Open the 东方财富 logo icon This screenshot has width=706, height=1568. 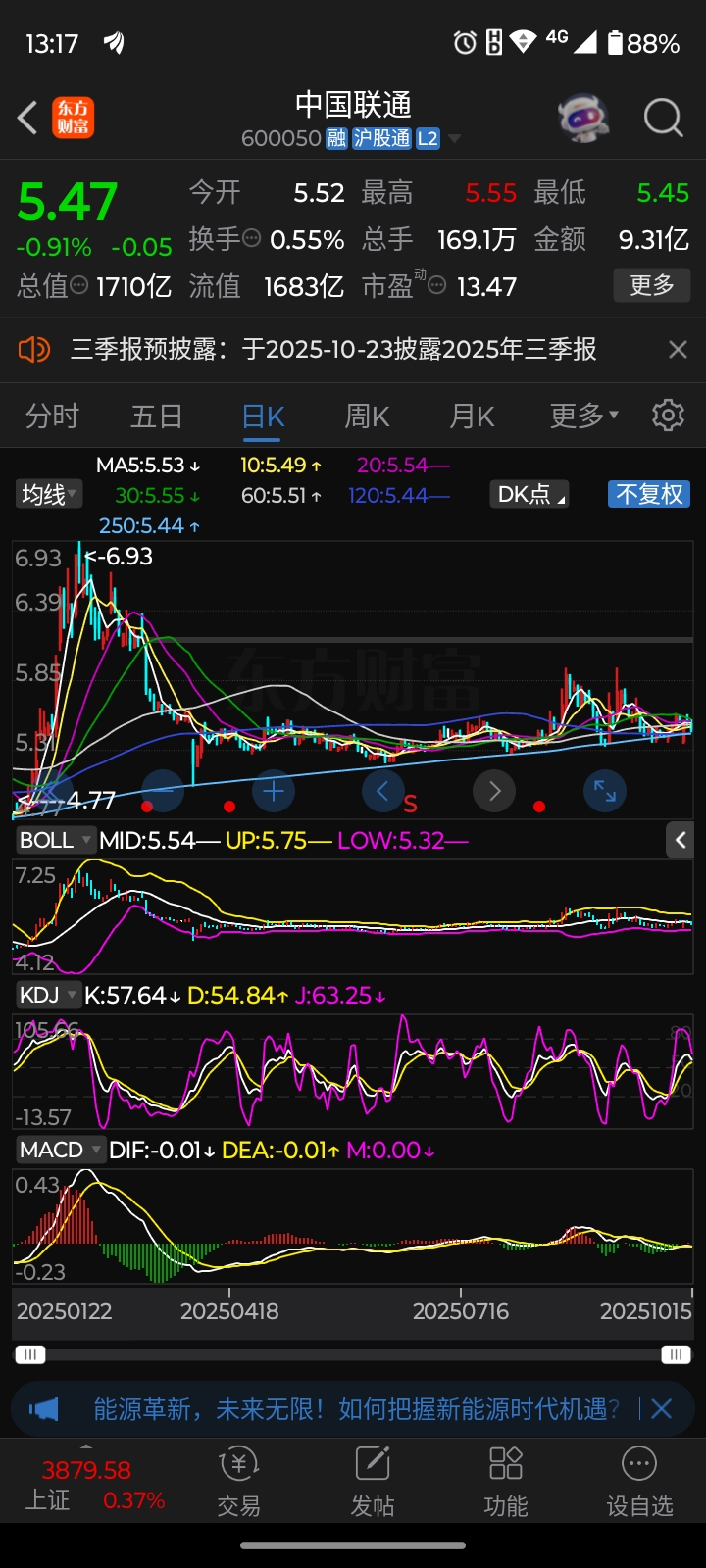pyautogui.click(x=74, y=118)
